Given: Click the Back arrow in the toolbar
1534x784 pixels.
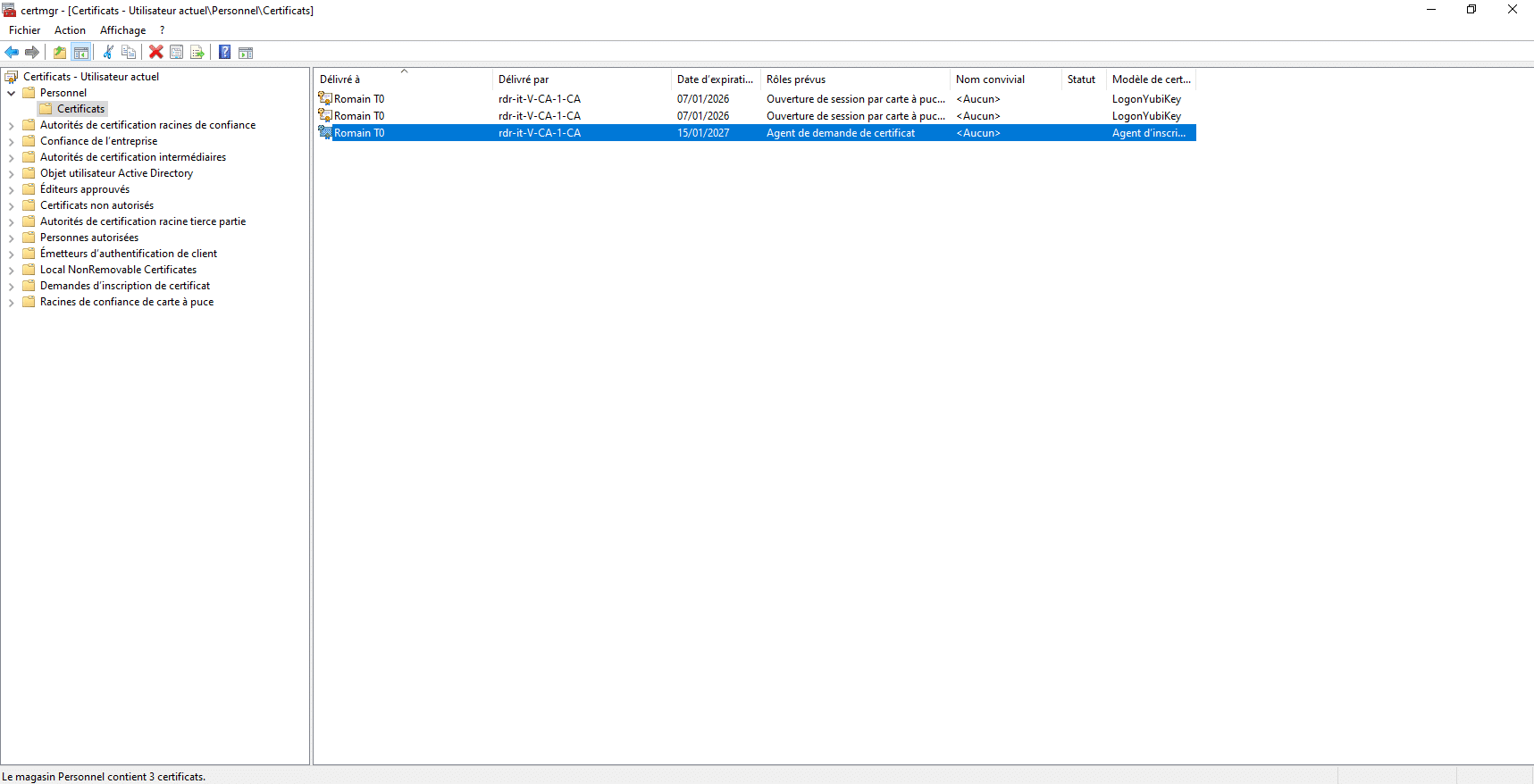Looking at the screenshot, I should pos(12,53).
